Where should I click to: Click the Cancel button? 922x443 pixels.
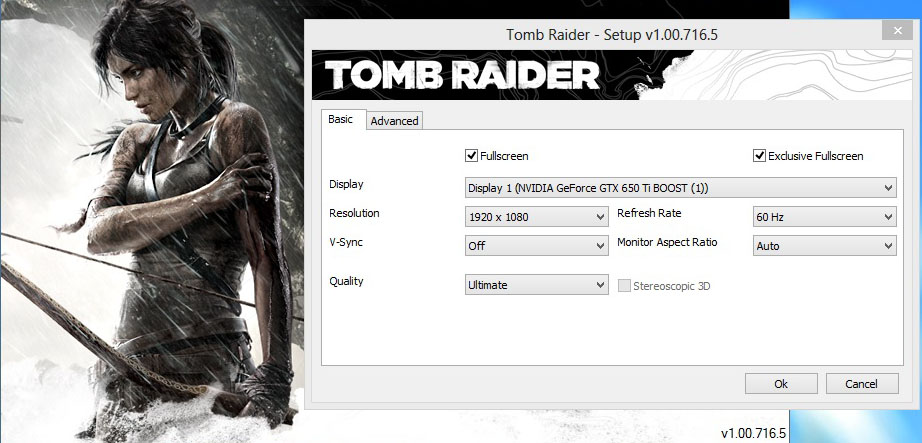pyautogui.click(x=861, y=384)
